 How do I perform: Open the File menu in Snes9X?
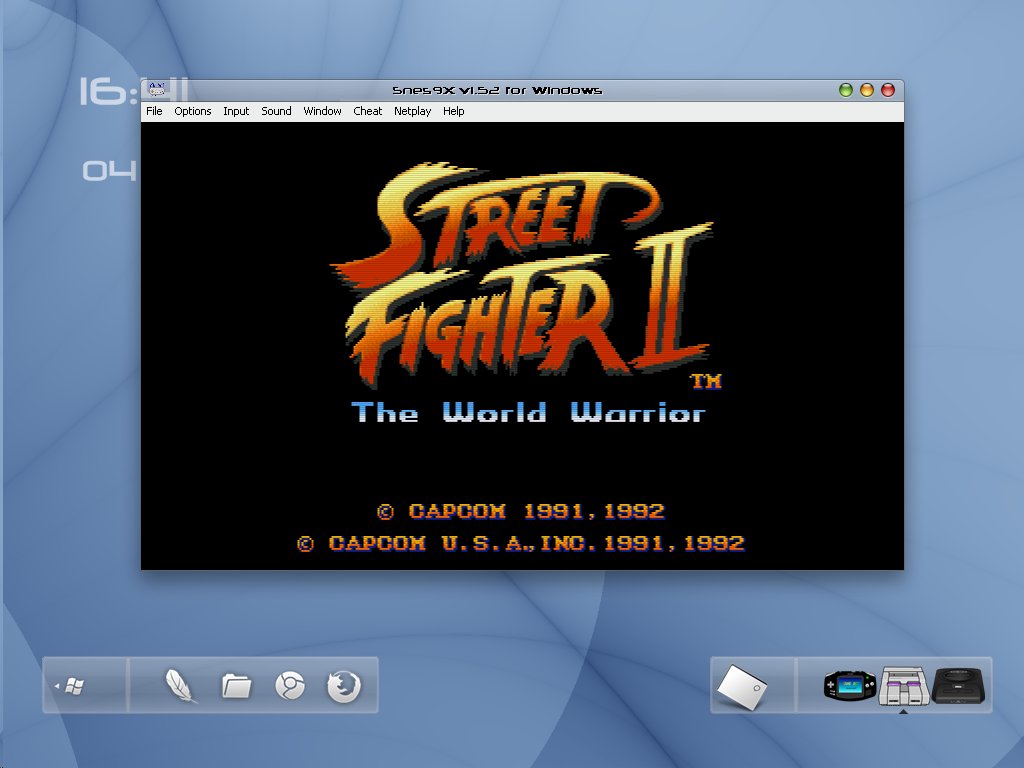click(x=154, y=111)
